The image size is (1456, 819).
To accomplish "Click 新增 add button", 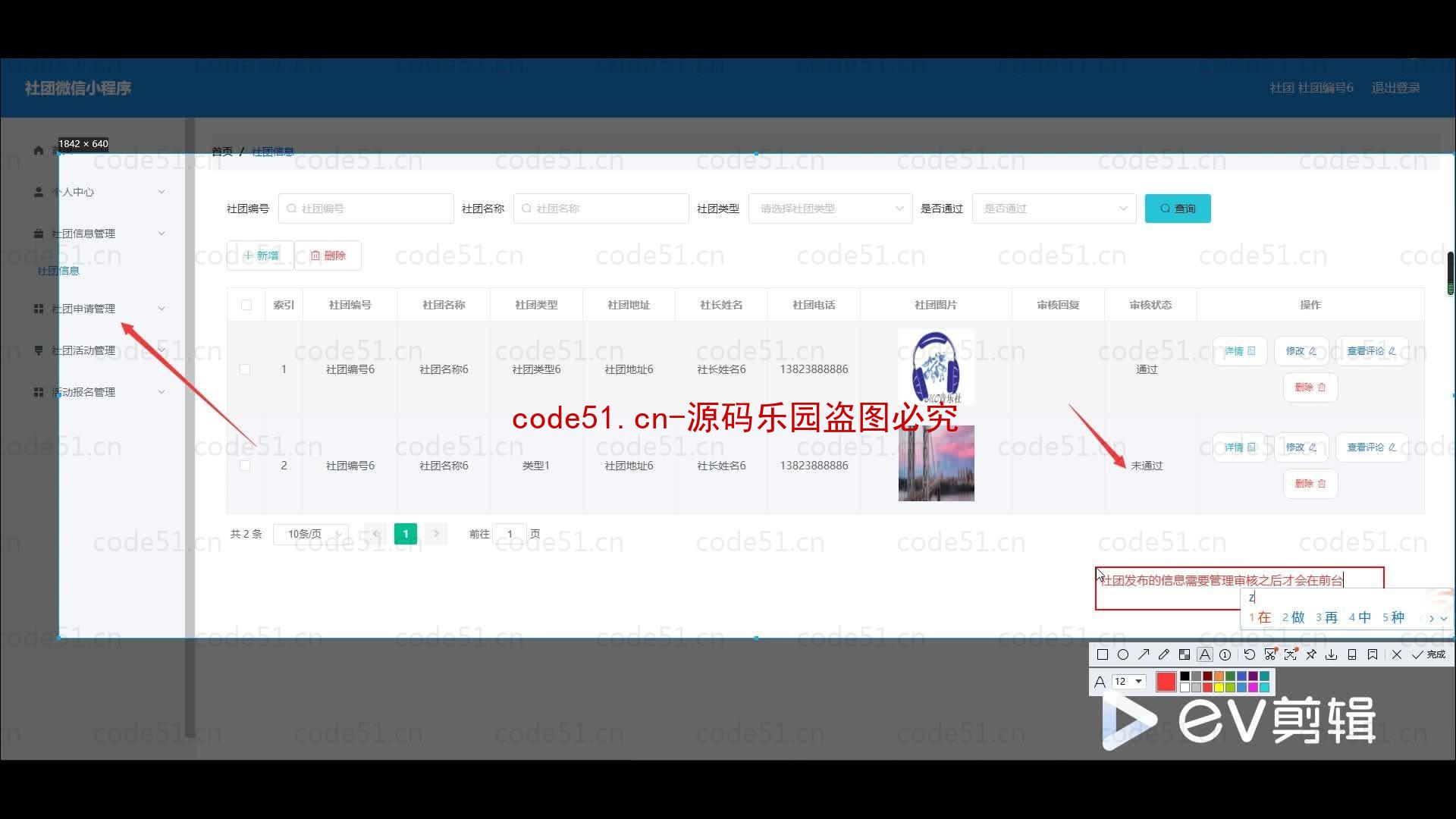I will click(x=260, y=256).
